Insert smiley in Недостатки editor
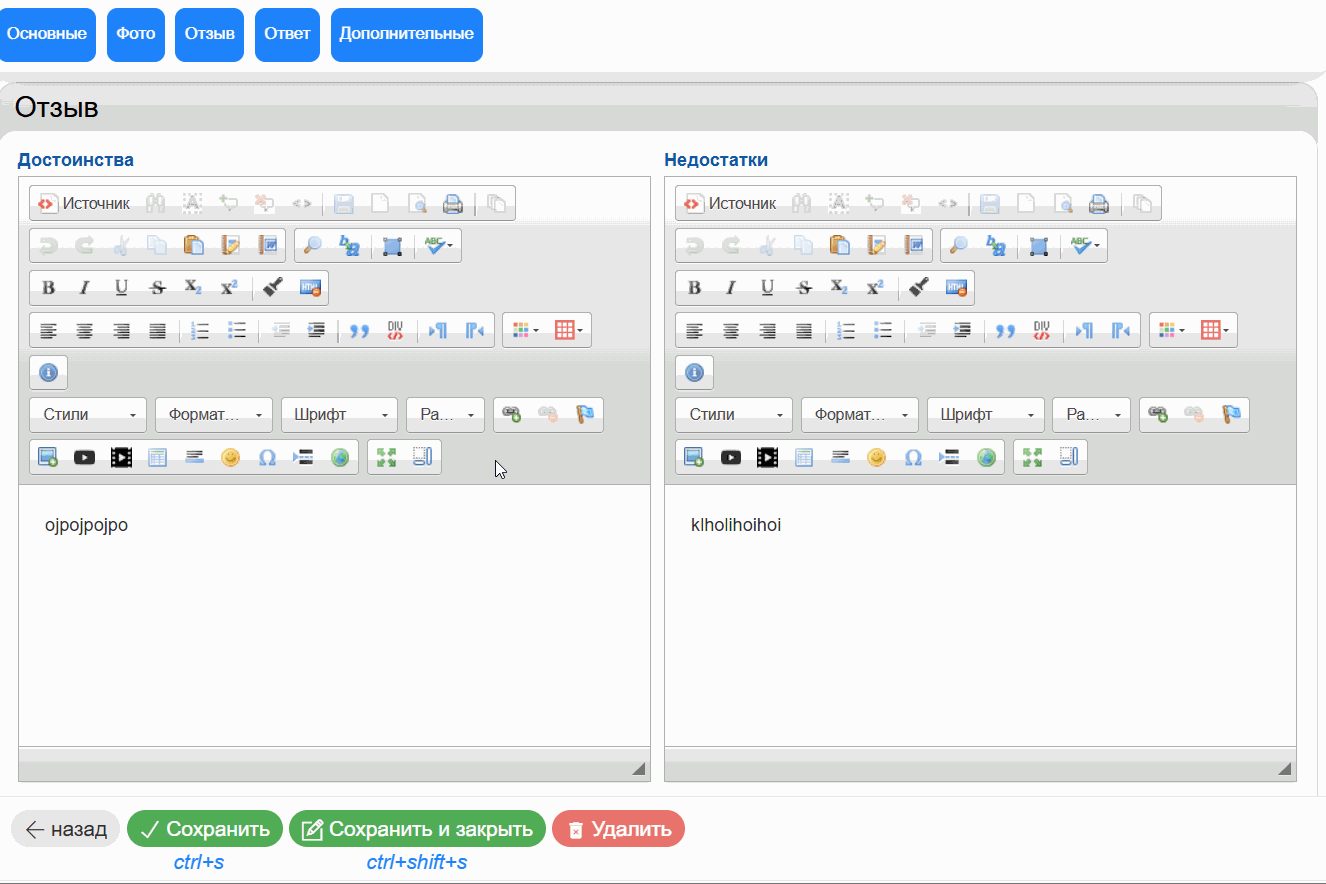 coord(876,457)
